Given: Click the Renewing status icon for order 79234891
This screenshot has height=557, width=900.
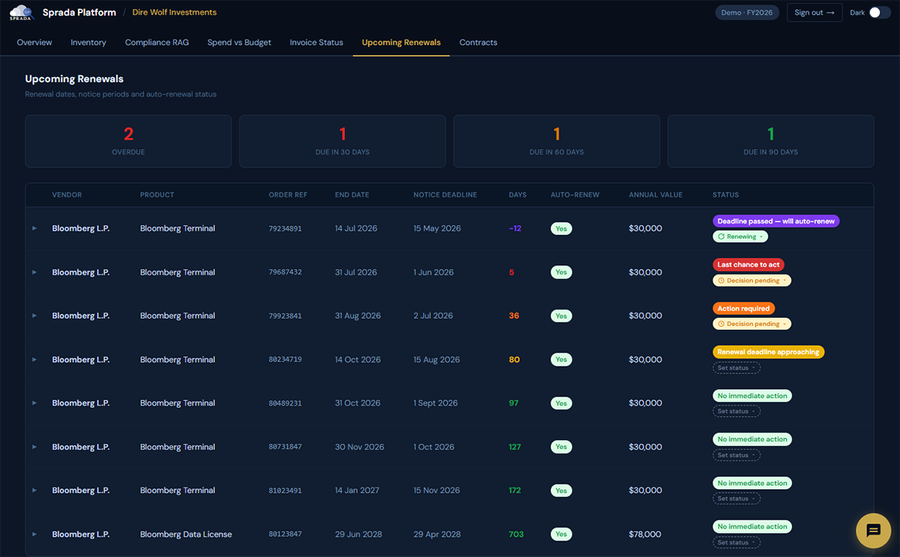Looking at the screenshot, I should tap(721, 237).
